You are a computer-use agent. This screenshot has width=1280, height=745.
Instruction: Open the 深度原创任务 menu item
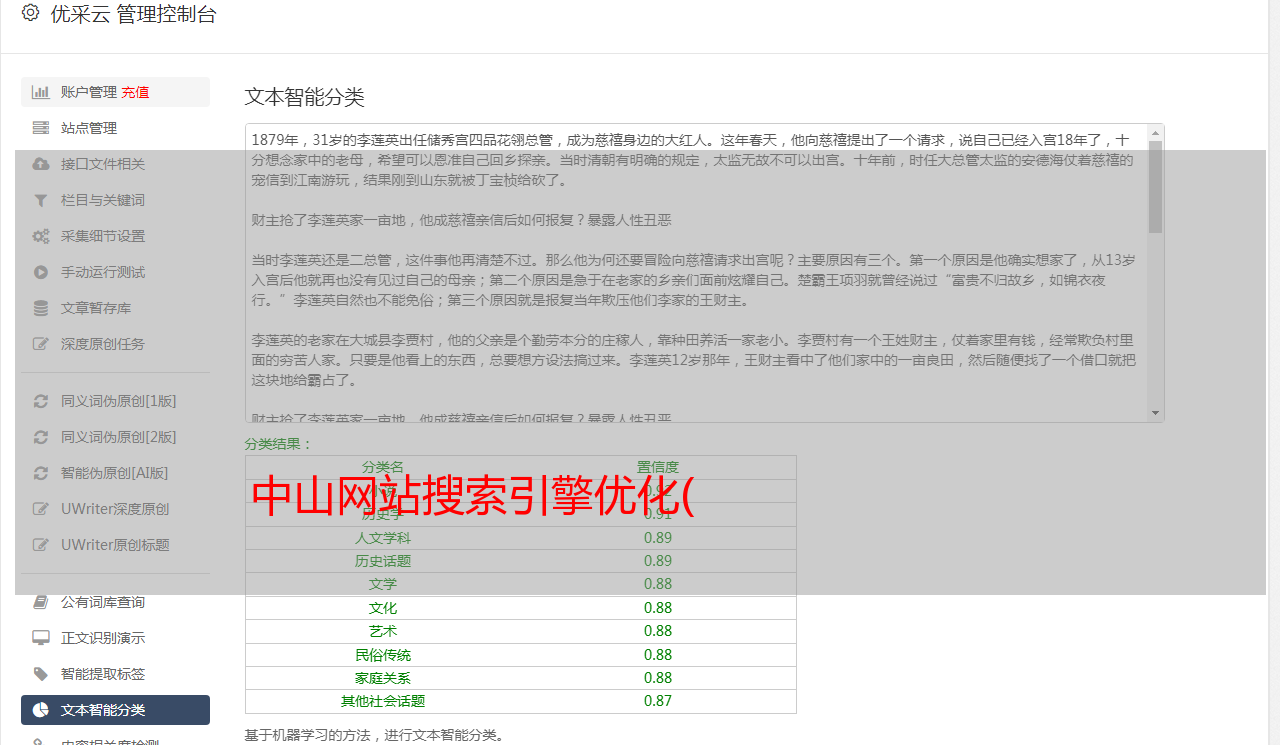[102, 344]
